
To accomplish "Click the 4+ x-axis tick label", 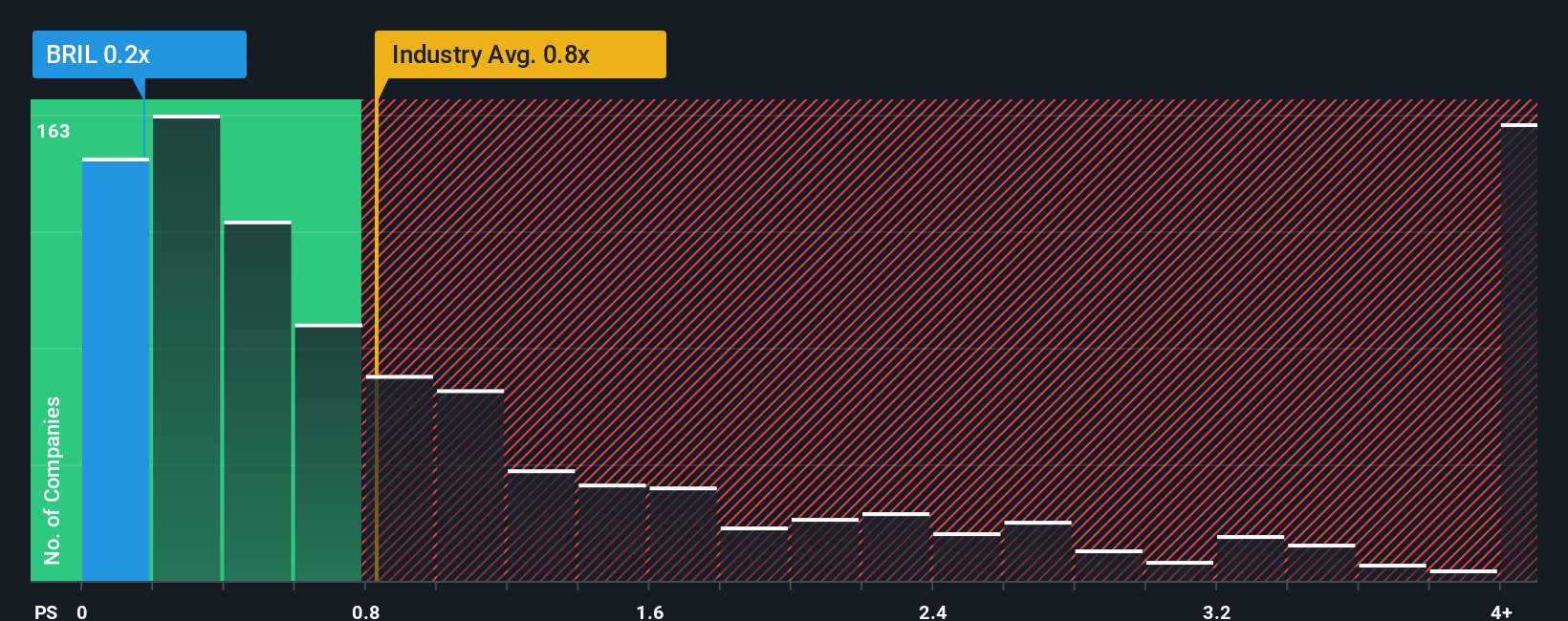I will pyautogui.click(x=1502, y=612).
